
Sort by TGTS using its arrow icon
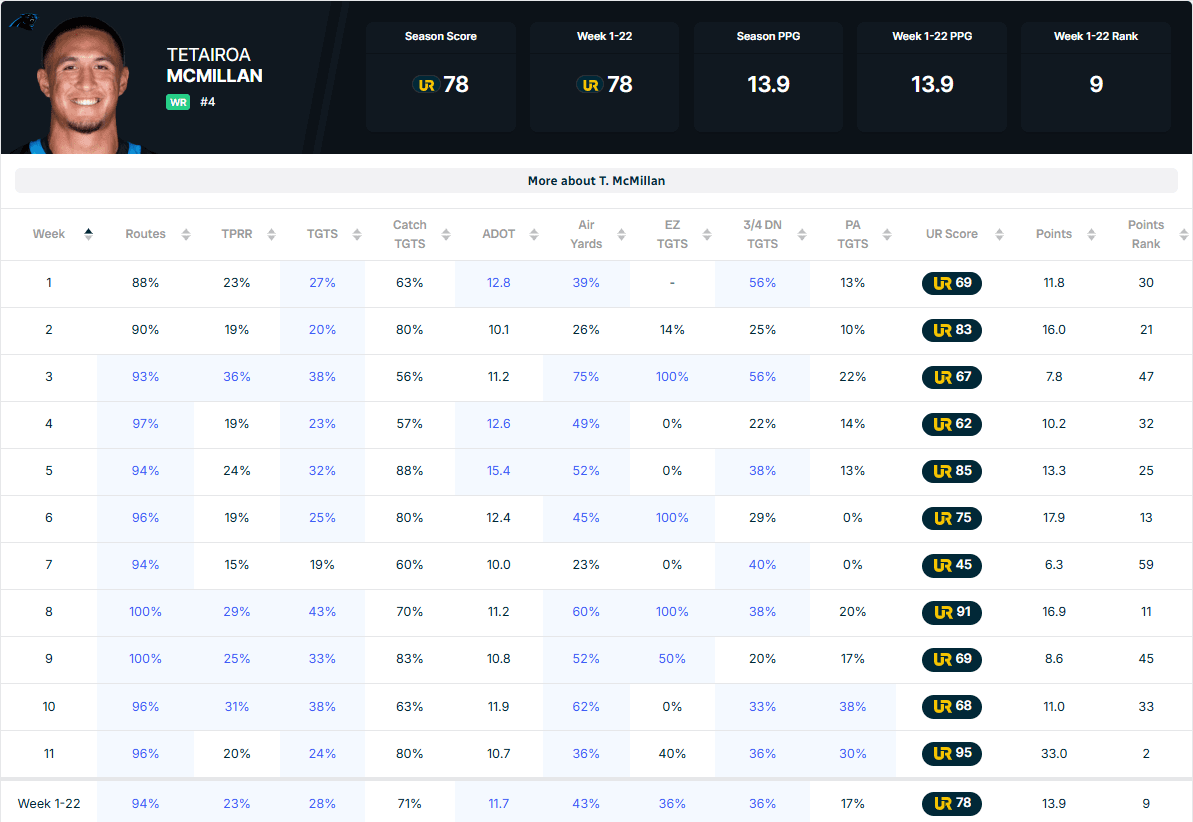356,234
